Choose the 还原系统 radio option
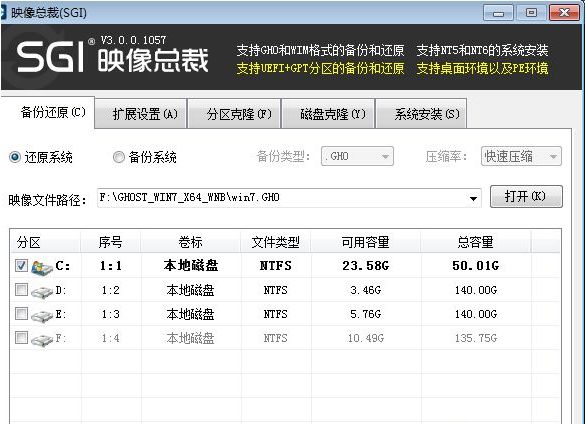The image size is (585, 424). tap(15, 157)
